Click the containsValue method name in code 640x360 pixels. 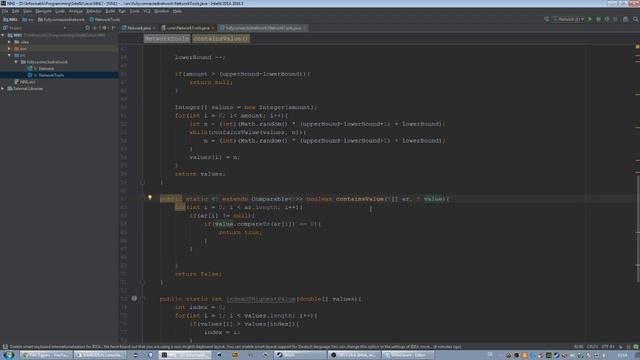pos(360,199)
